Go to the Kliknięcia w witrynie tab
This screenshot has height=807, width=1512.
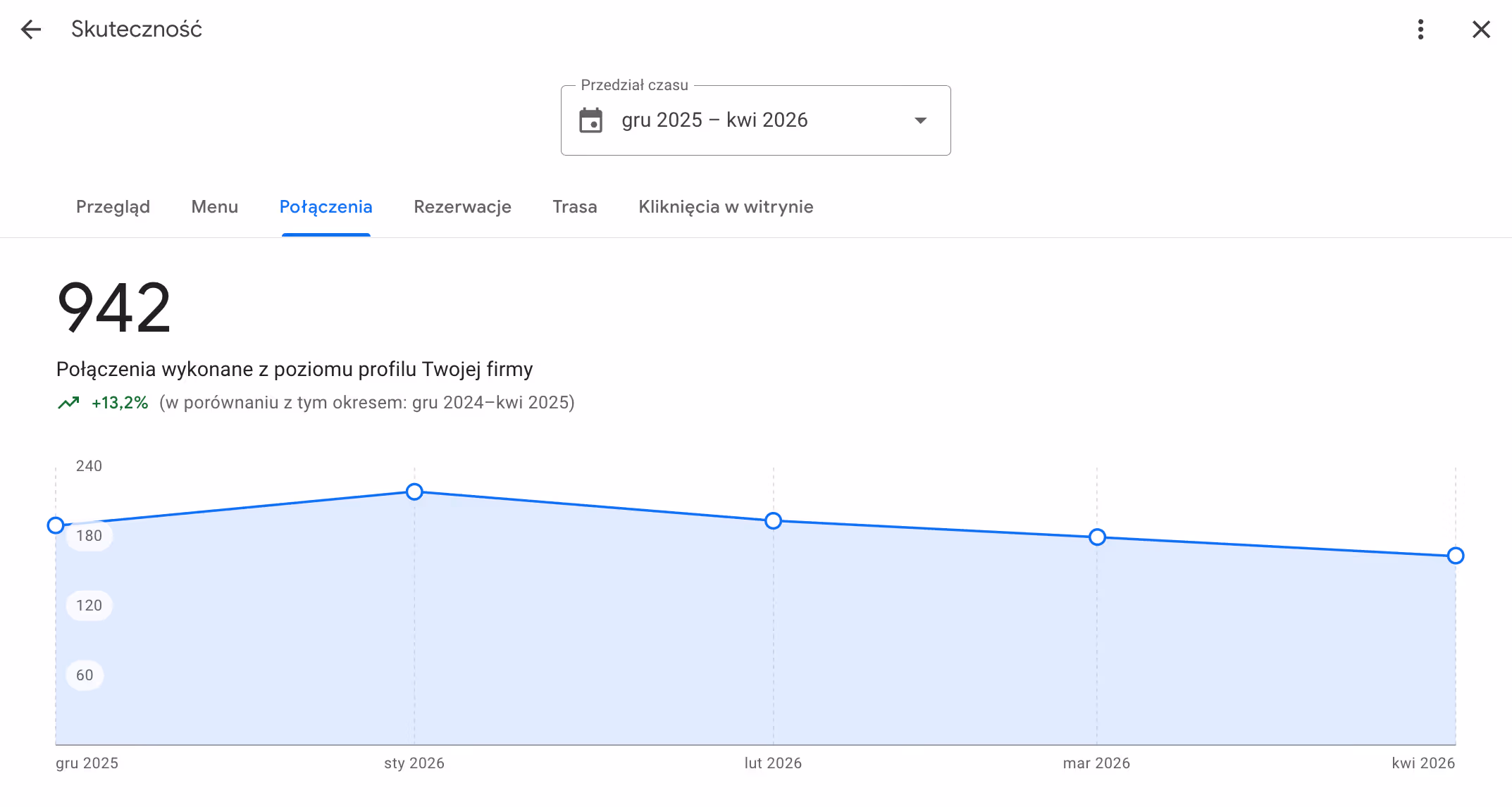(726, 207)
